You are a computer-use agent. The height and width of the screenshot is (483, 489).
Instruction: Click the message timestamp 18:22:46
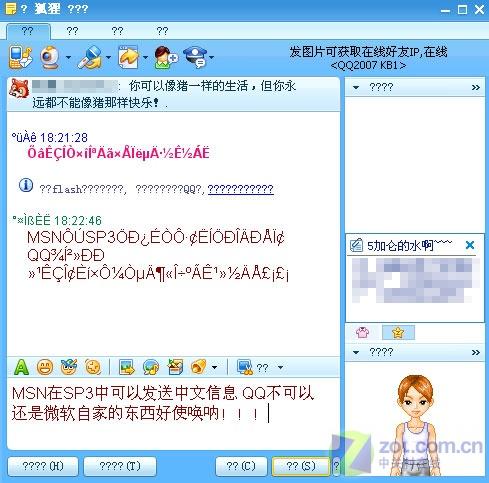78,221
